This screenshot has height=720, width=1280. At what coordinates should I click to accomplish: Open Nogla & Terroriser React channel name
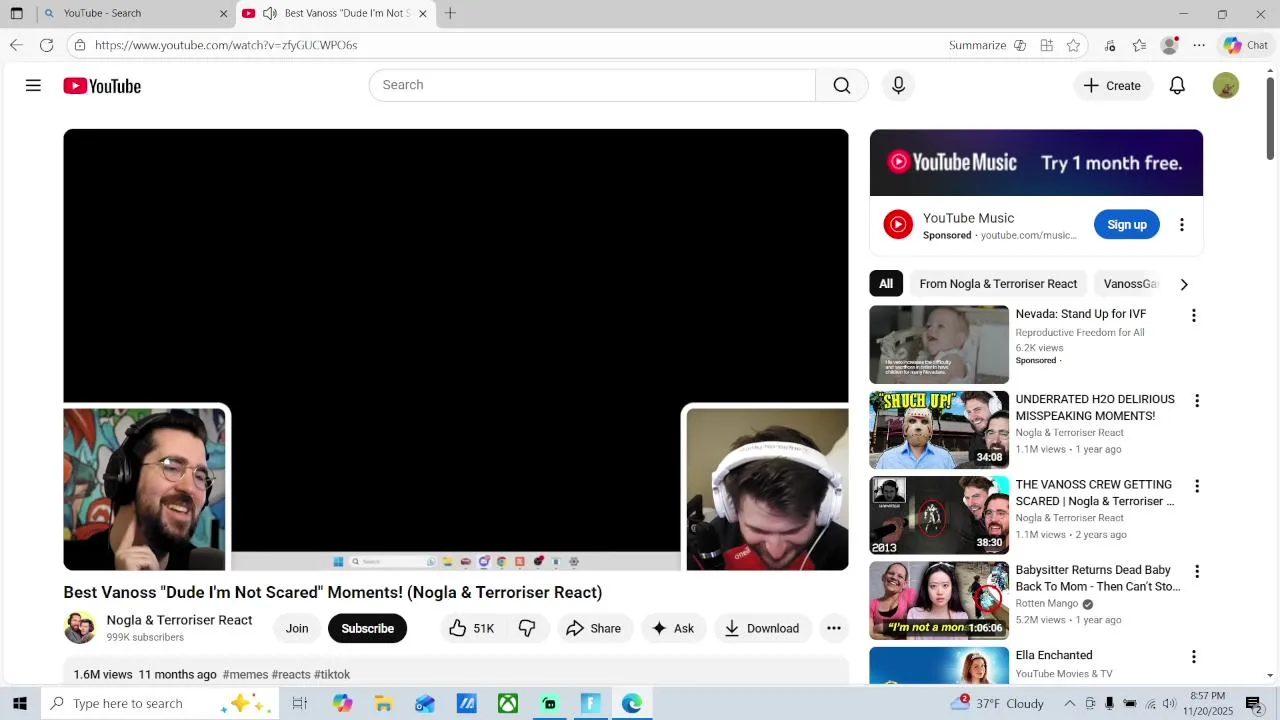pyautogui.click(x=179, y=620)
